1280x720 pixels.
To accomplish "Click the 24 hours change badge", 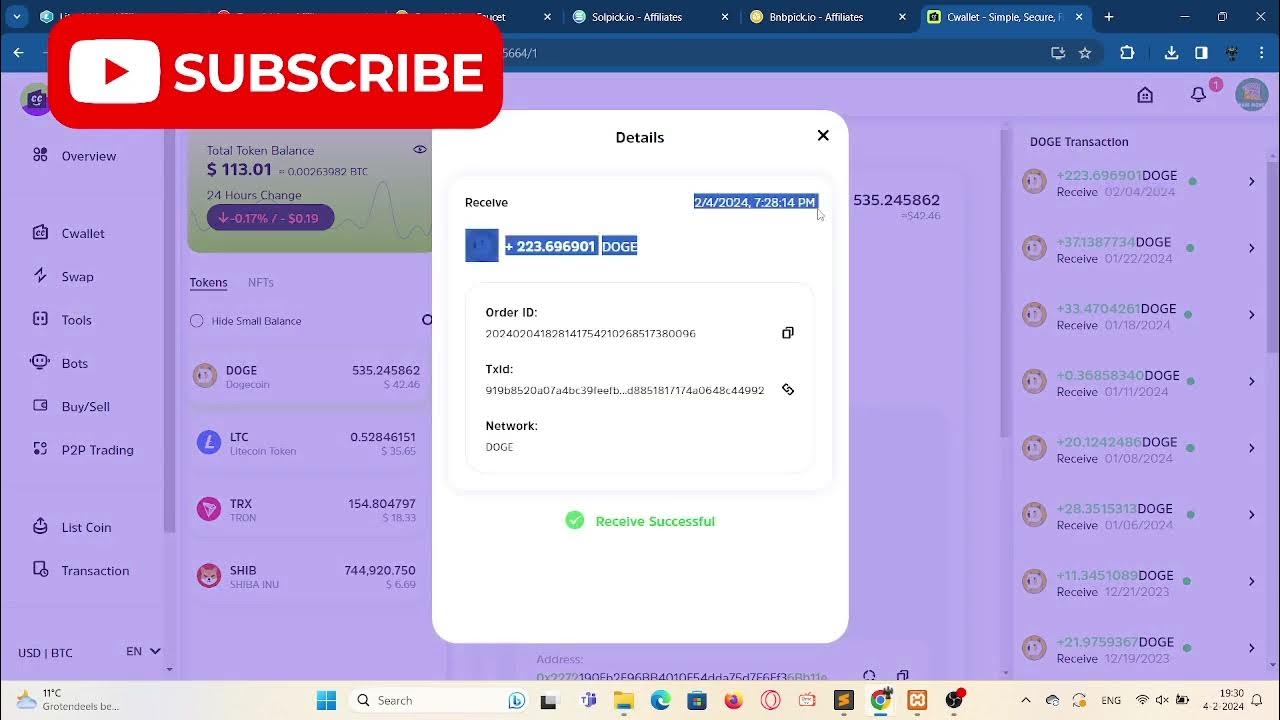I will click(x=270, y=218).
